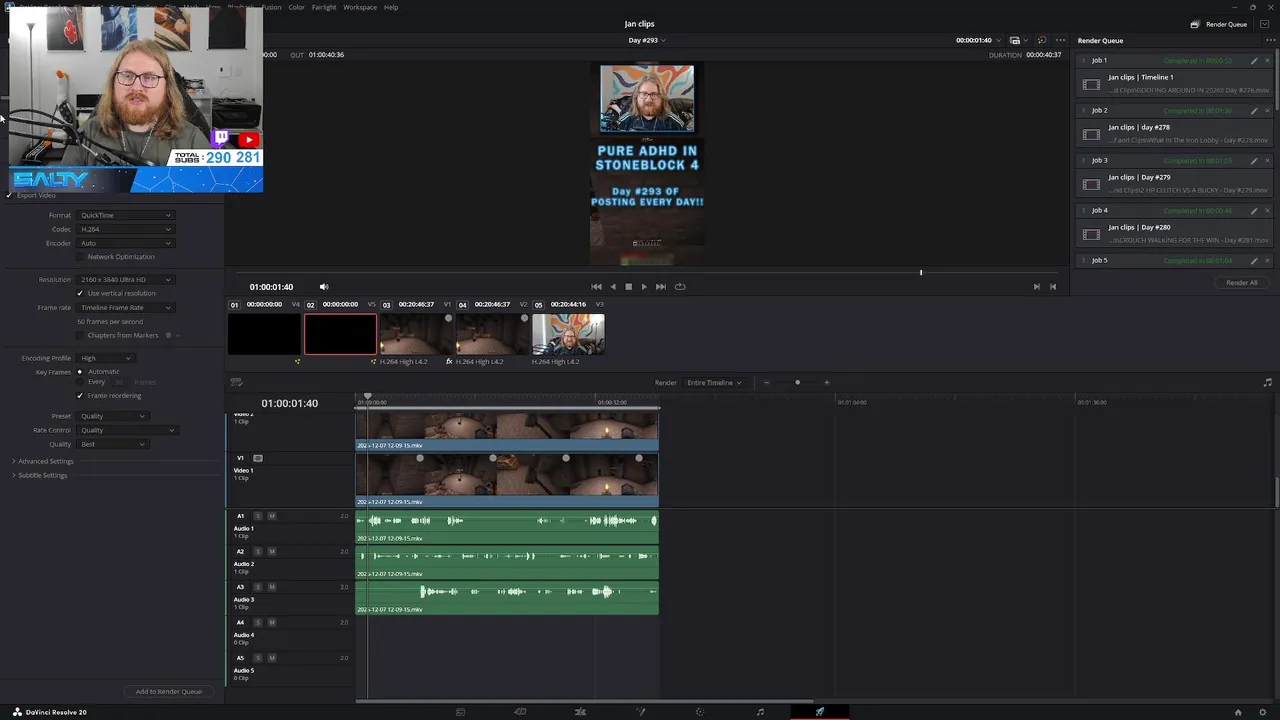Uncheck Frame reordering
The height and width of the screenshot is (720, 1280).
pyautogui.click(x=80, y=395)
